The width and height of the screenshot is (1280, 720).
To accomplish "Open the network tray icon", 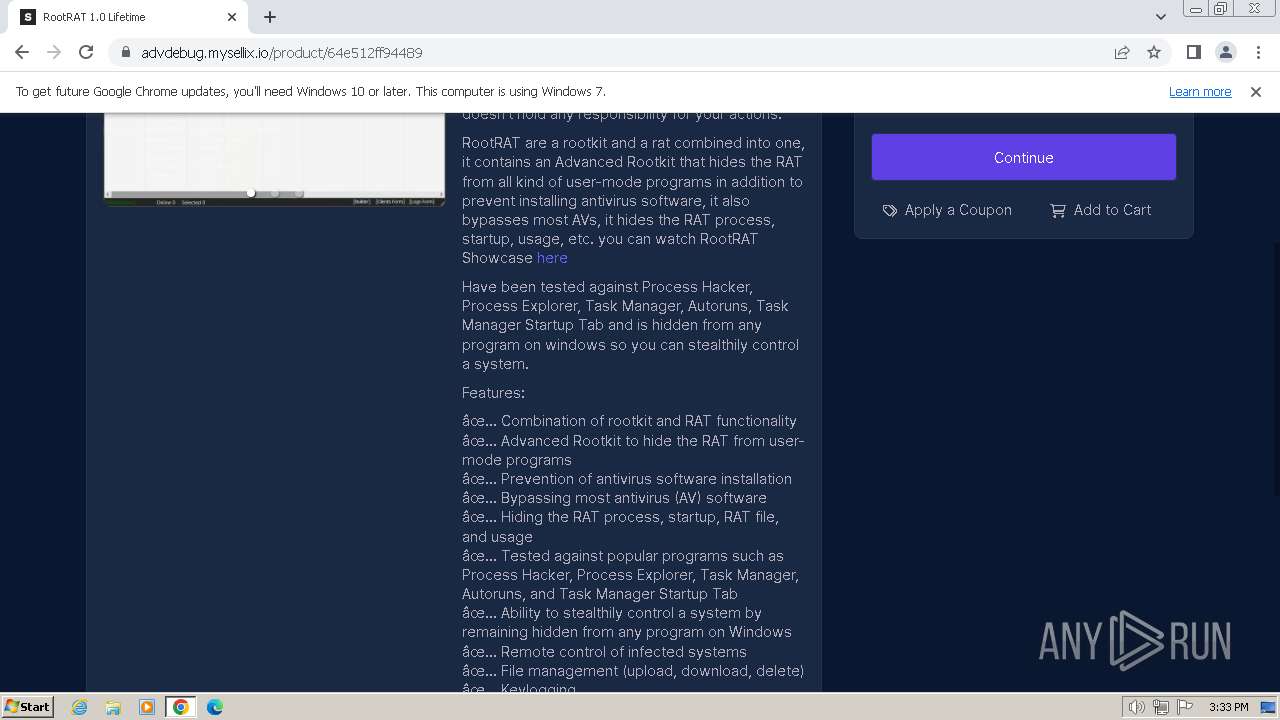I will 1161,707.
